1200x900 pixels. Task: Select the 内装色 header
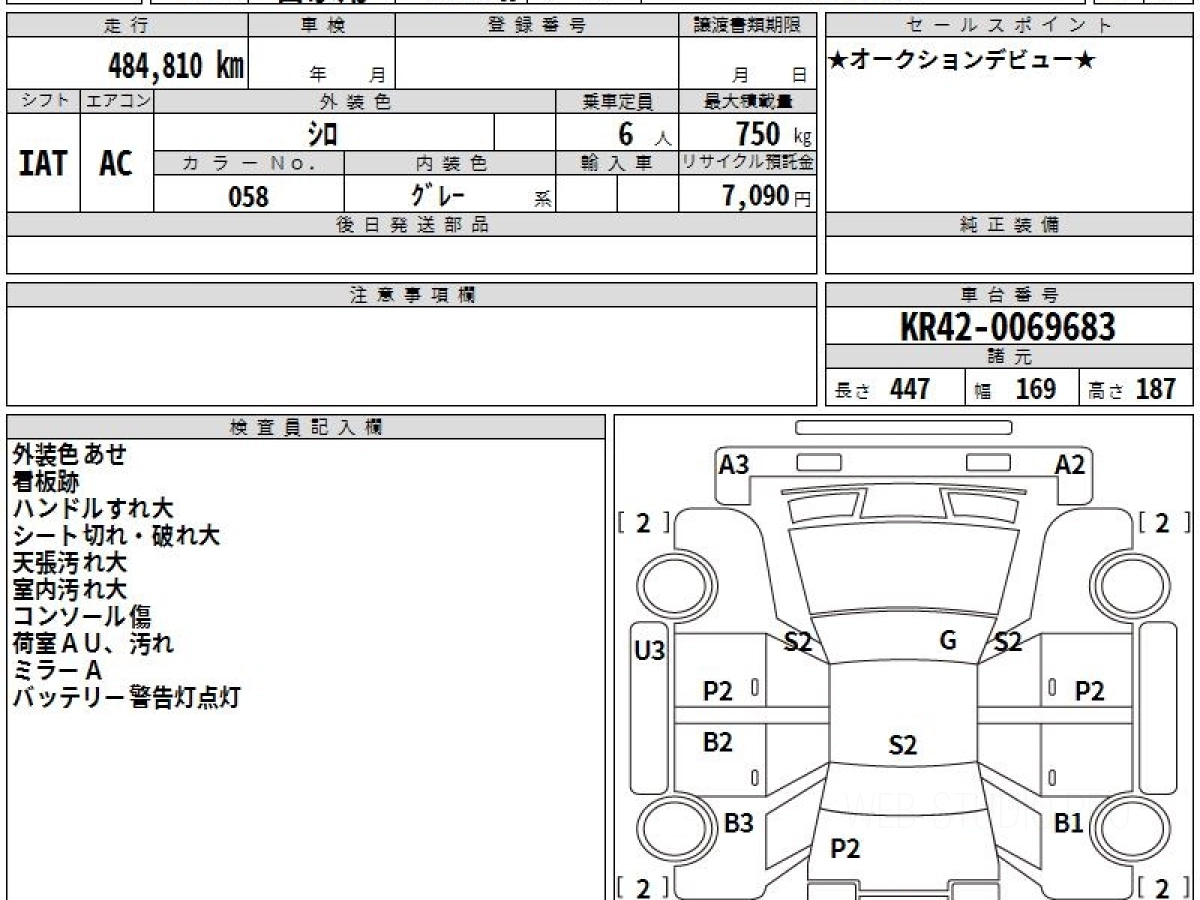tap(450, 163)
